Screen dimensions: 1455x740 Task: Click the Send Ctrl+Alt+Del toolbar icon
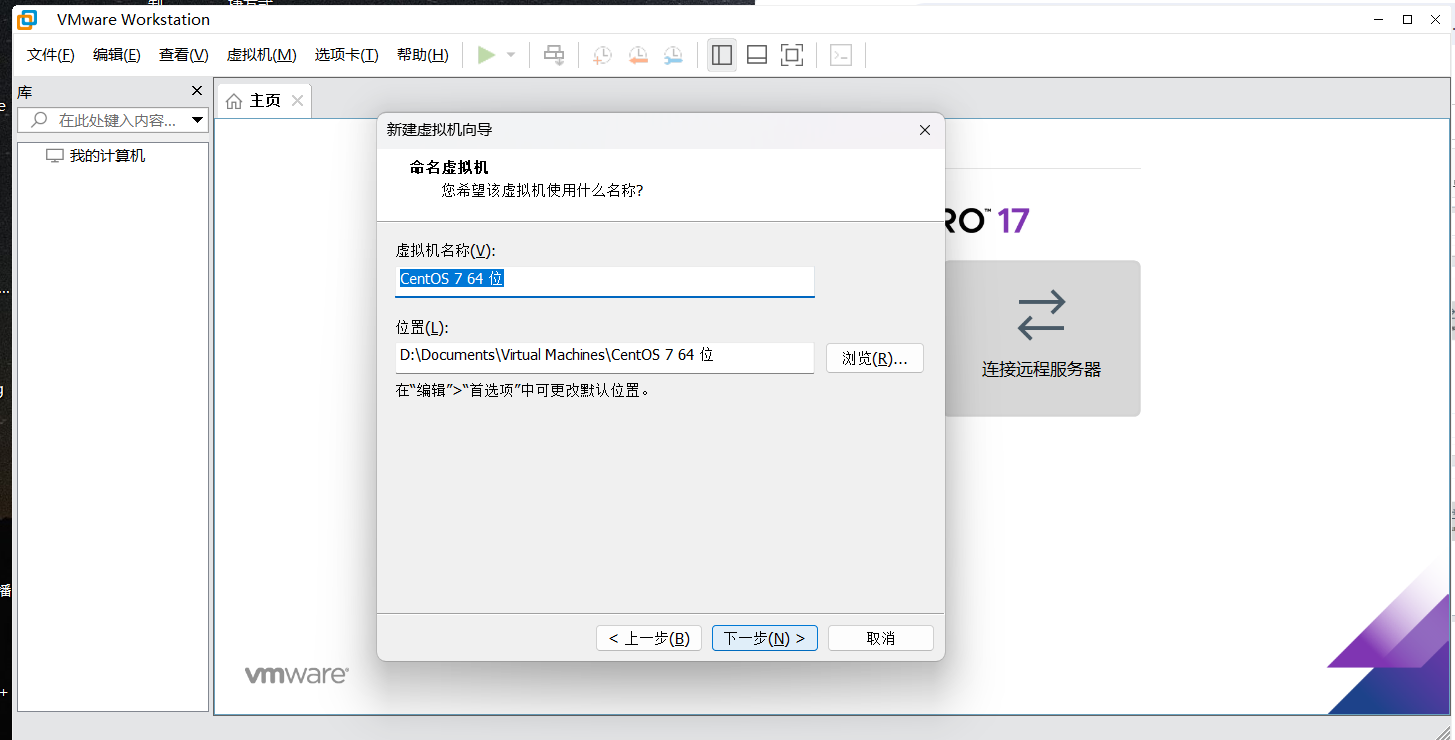[x=554, y=55]
